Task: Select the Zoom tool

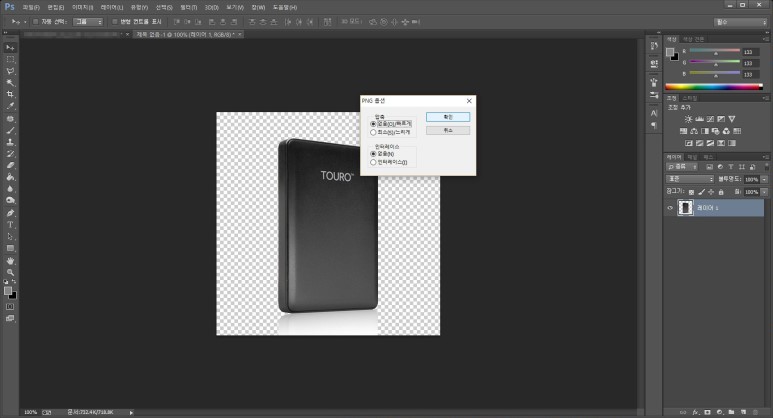Action: (10, 272)
